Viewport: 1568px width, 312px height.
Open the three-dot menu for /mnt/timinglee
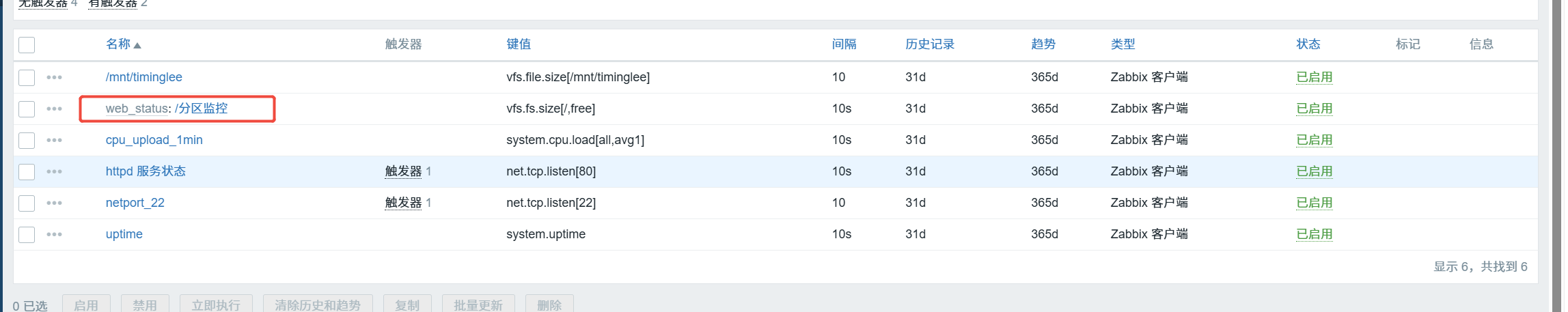(x=55, y=77)
